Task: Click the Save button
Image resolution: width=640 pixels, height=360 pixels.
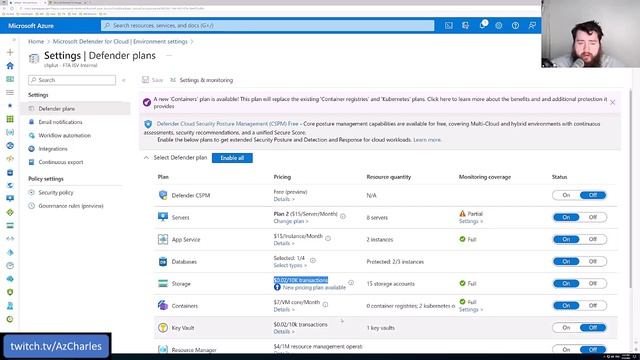Action: coord(153,80)
